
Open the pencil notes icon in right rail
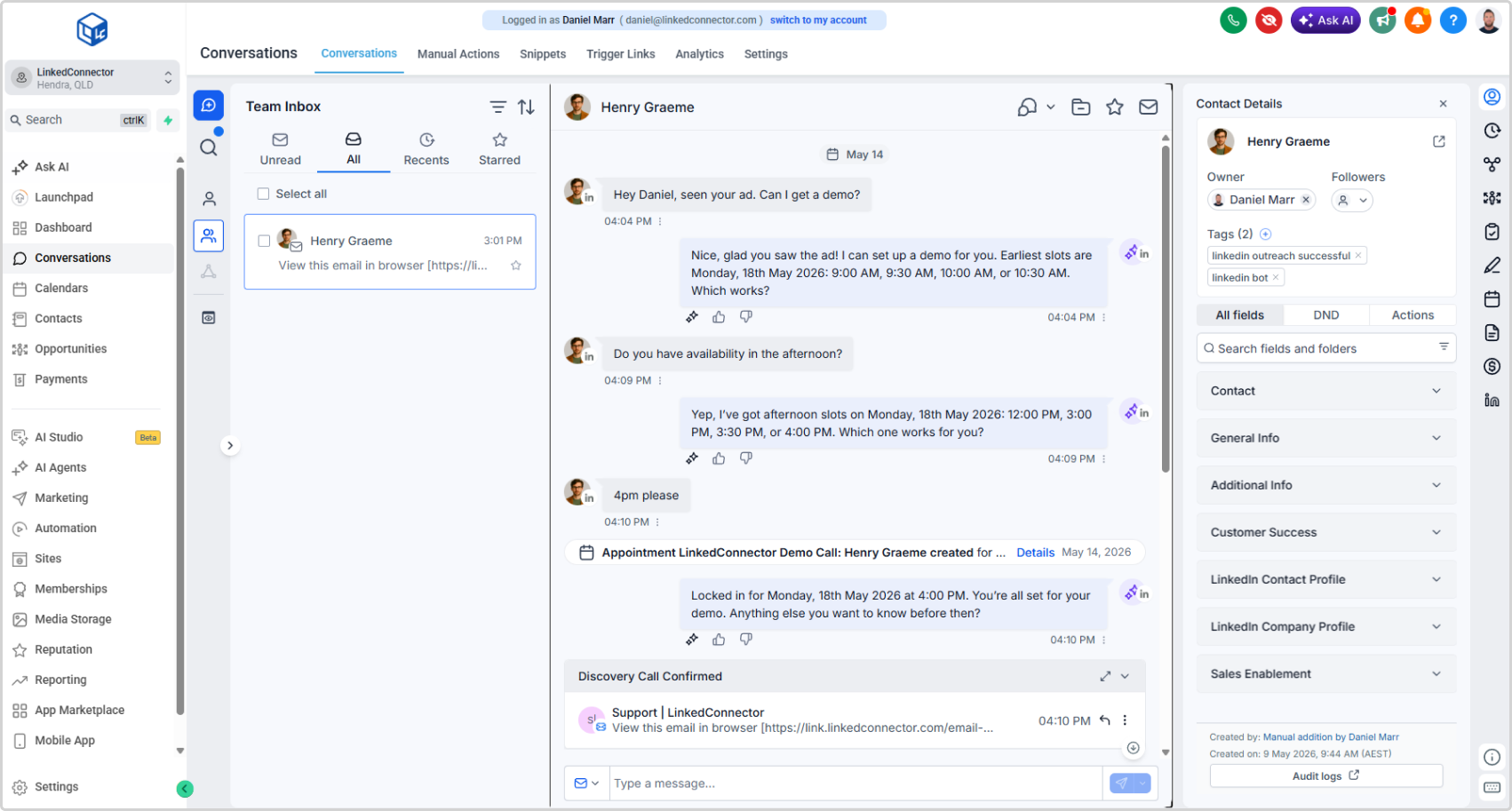pyautogui.click(x=1492, y=266)
